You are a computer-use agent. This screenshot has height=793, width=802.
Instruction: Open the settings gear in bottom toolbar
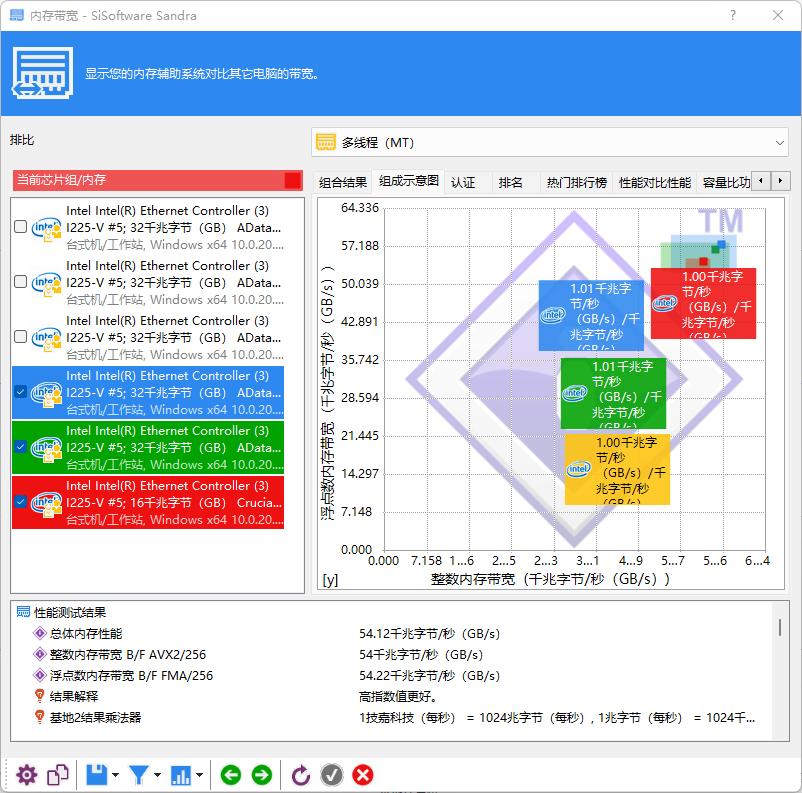click(x=27, y=775)
